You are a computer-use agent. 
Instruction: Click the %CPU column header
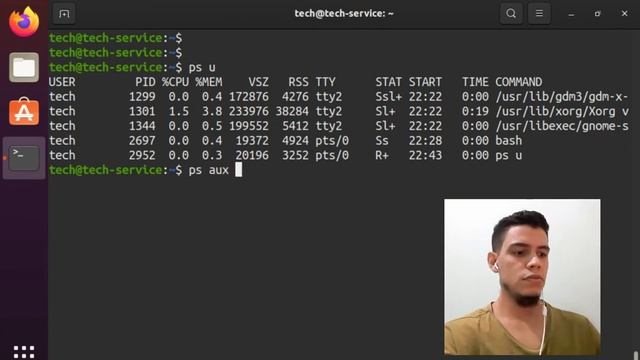(x=176, y=82)
